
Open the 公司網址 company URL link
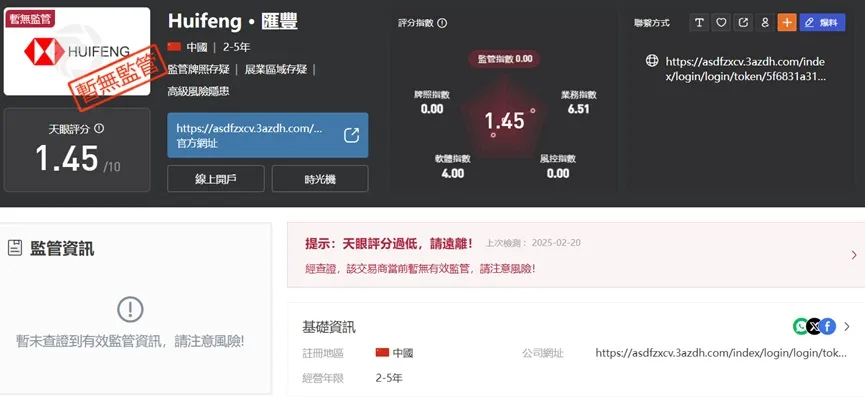point(721,353)
